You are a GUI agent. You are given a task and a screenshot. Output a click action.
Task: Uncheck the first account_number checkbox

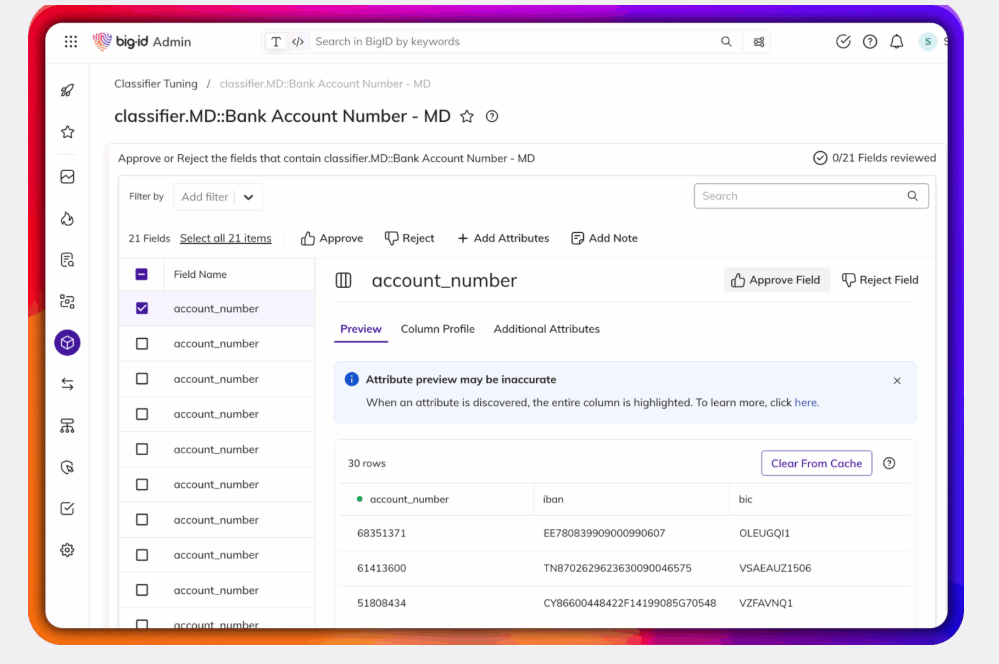coord(142,309)
